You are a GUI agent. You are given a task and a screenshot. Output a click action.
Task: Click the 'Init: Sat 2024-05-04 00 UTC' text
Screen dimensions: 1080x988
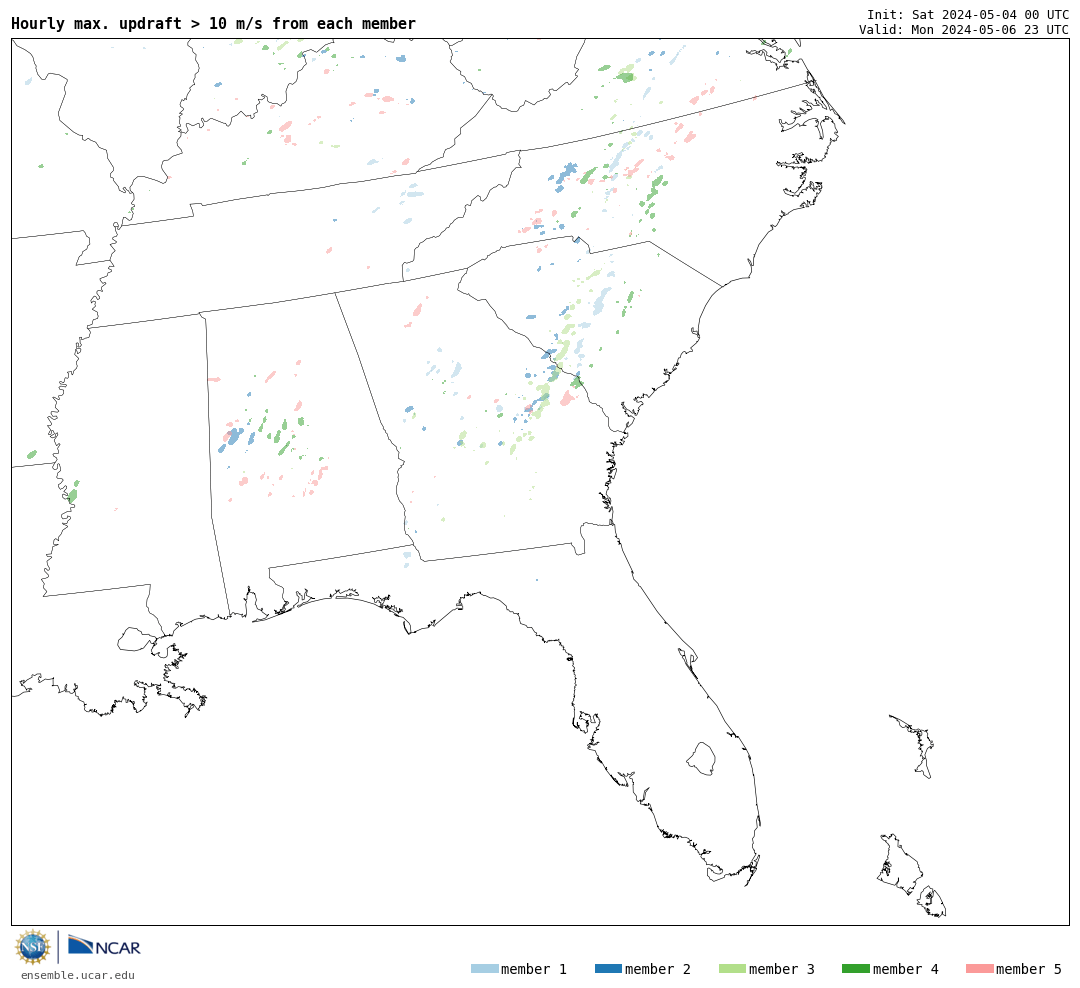point(968,14)
